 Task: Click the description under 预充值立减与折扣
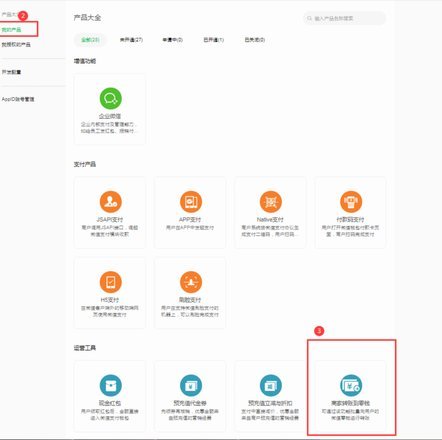[x=270, y=415]
